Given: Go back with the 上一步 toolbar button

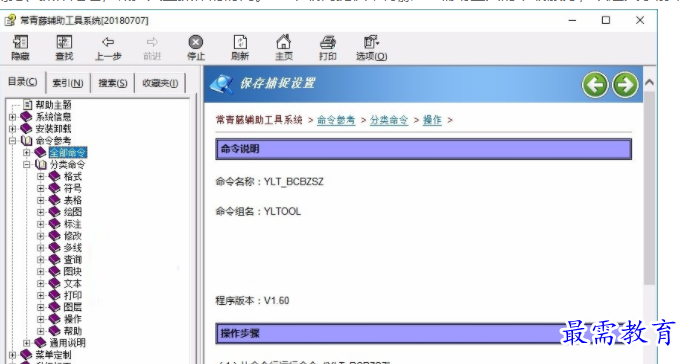Looking at the screenshot, I should (x=108, y=48).
